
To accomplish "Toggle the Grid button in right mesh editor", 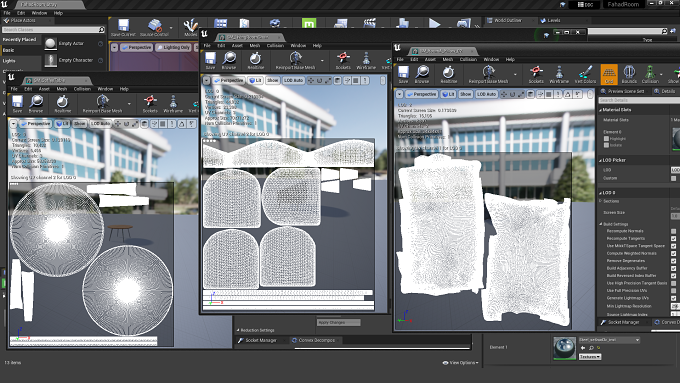I will 609,74.
